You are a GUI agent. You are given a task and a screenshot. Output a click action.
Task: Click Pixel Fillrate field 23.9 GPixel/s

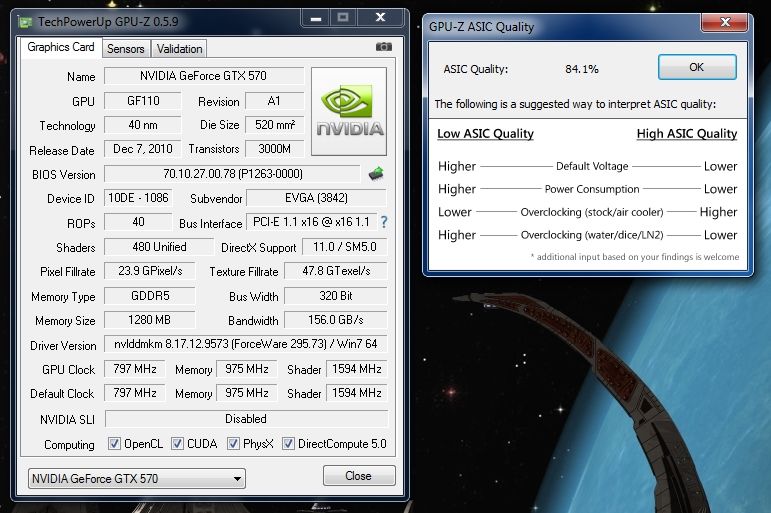(x=150, y=271)
